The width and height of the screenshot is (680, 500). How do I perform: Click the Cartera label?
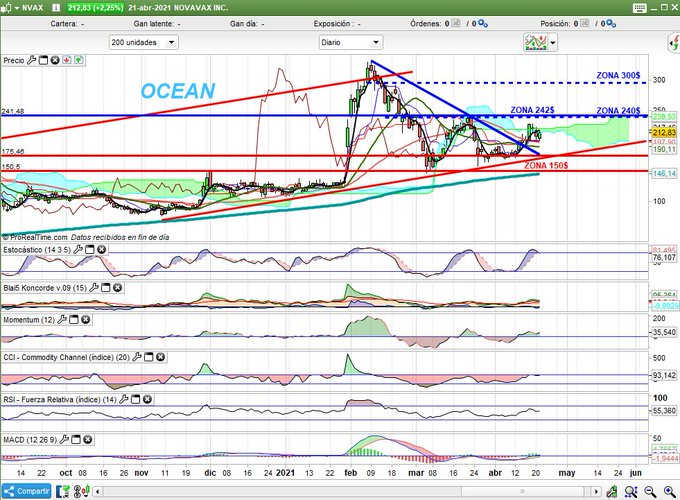(64, 24)
